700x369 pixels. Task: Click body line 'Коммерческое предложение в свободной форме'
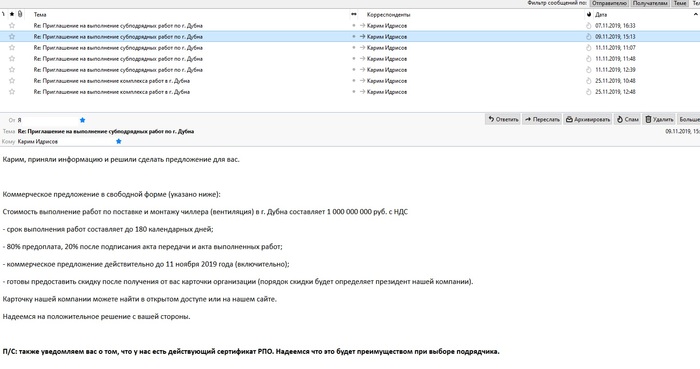[x=112, y=194]
